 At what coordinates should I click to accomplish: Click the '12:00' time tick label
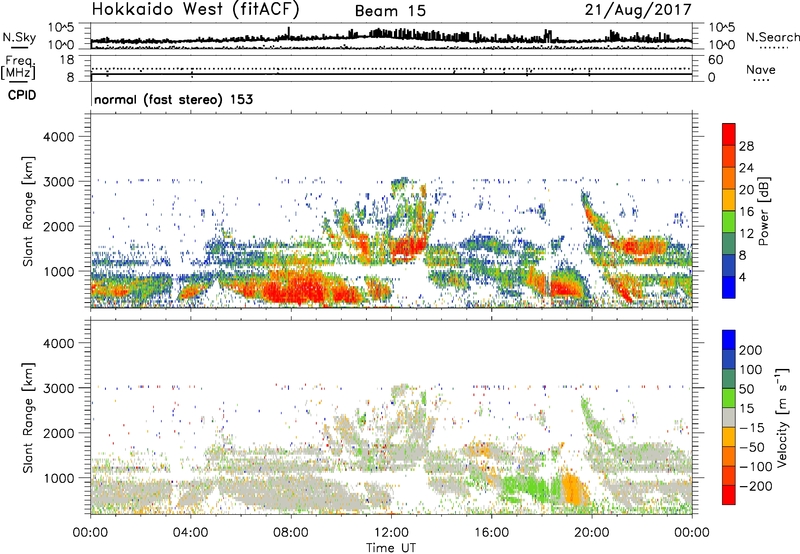tap(391, 533)
